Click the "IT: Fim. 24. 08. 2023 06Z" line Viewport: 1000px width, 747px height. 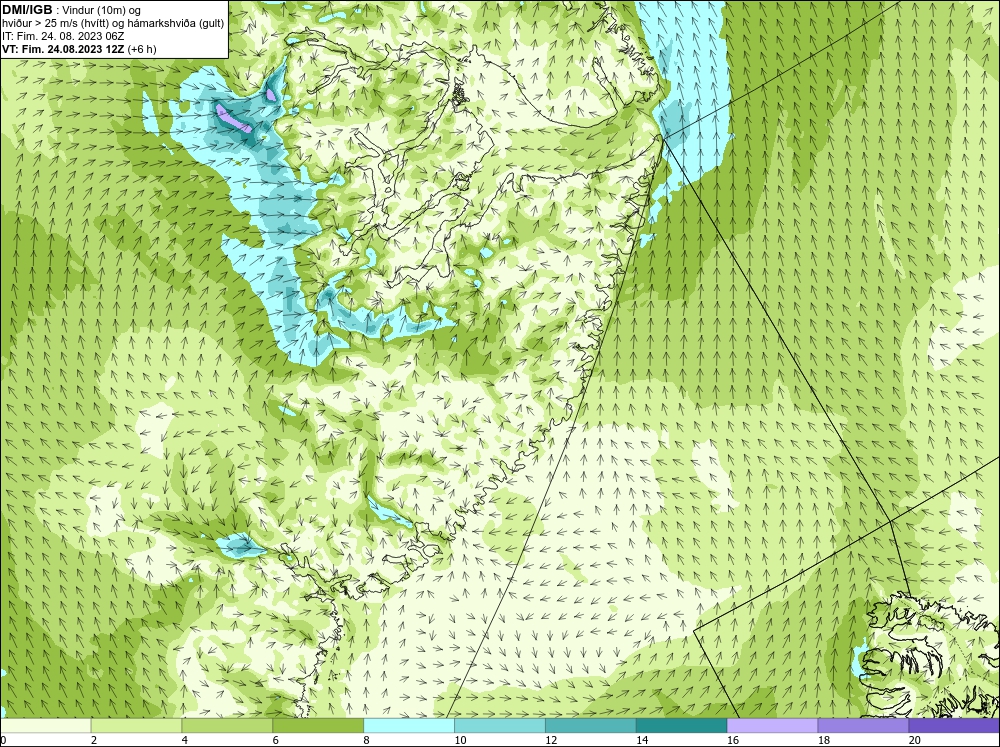coord(63,36)
